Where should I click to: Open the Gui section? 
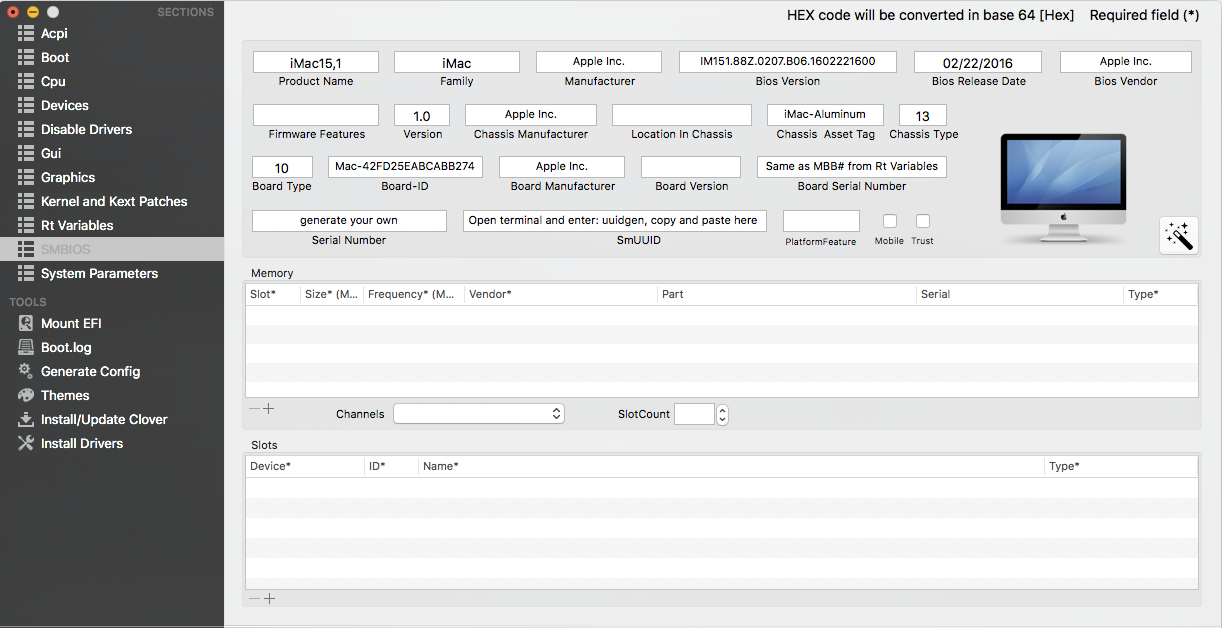tap(112, 153)
